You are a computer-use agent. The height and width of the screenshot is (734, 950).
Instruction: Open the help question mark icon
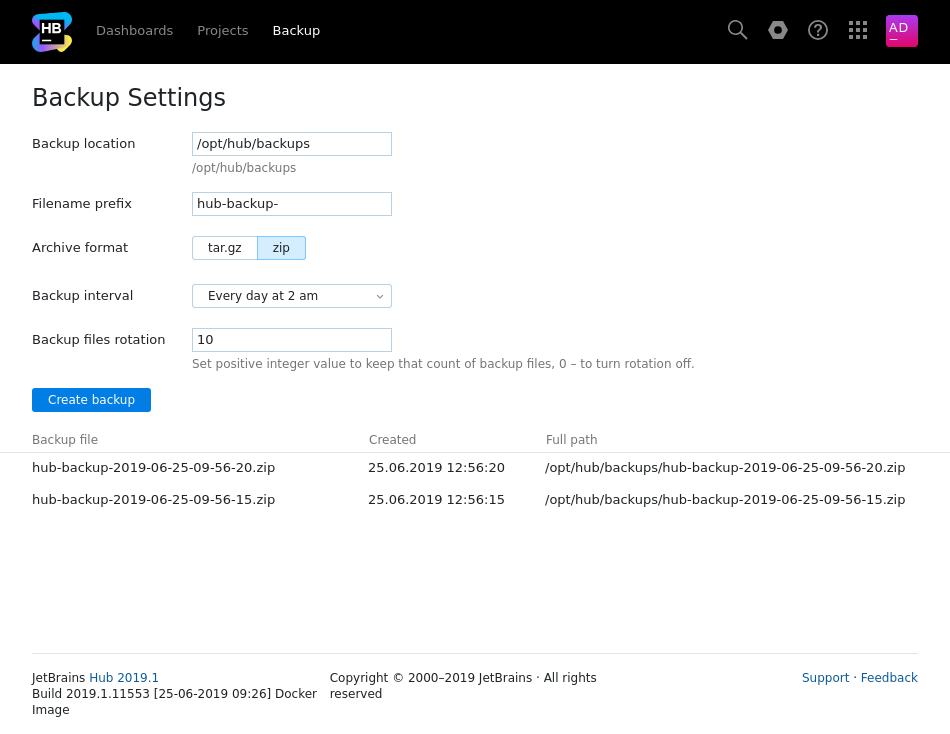coord(818,30)
